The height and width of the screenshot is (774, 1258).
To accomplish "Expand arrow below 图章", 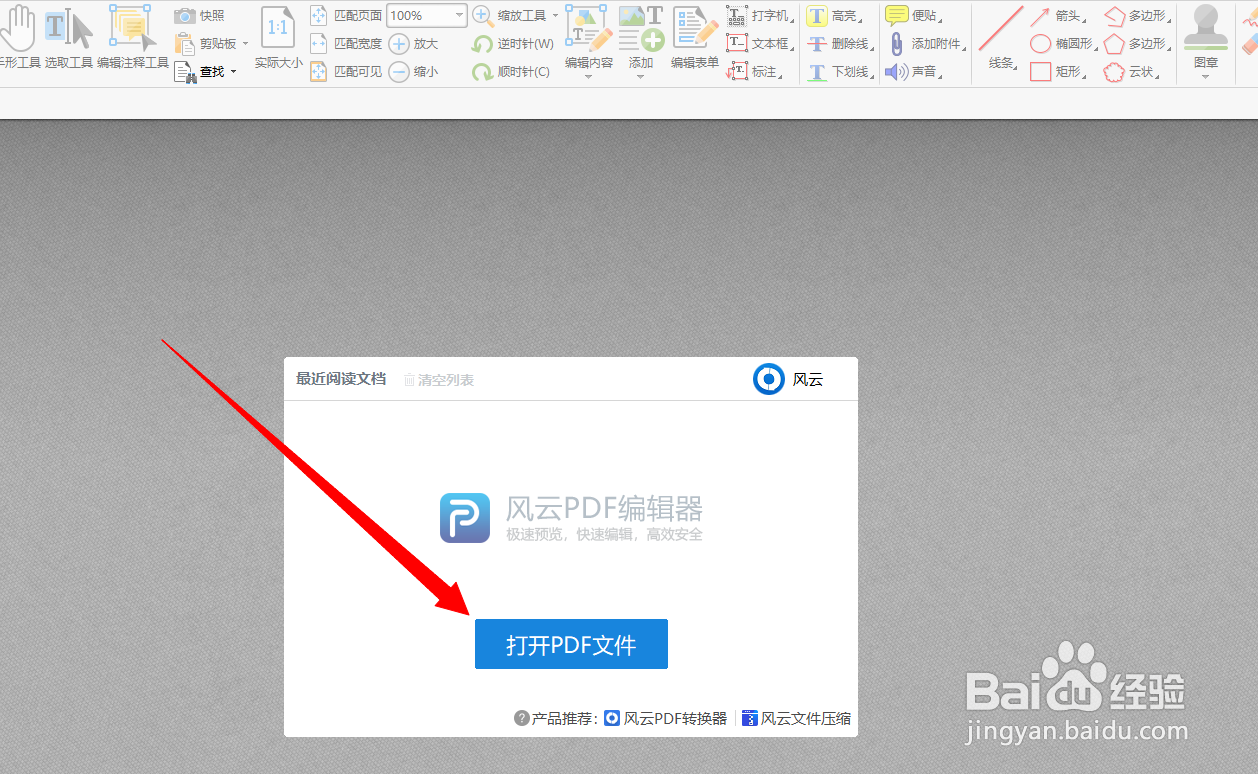I will (1206, 77).
